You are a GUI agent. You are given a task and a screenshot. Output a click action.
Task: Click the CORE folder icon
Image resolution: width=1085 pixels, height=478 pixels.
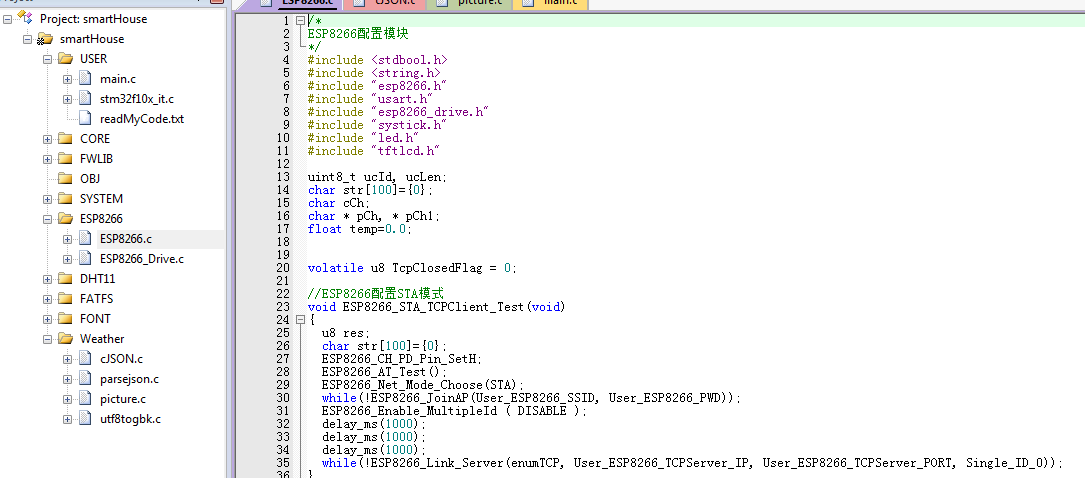point(65,139)
